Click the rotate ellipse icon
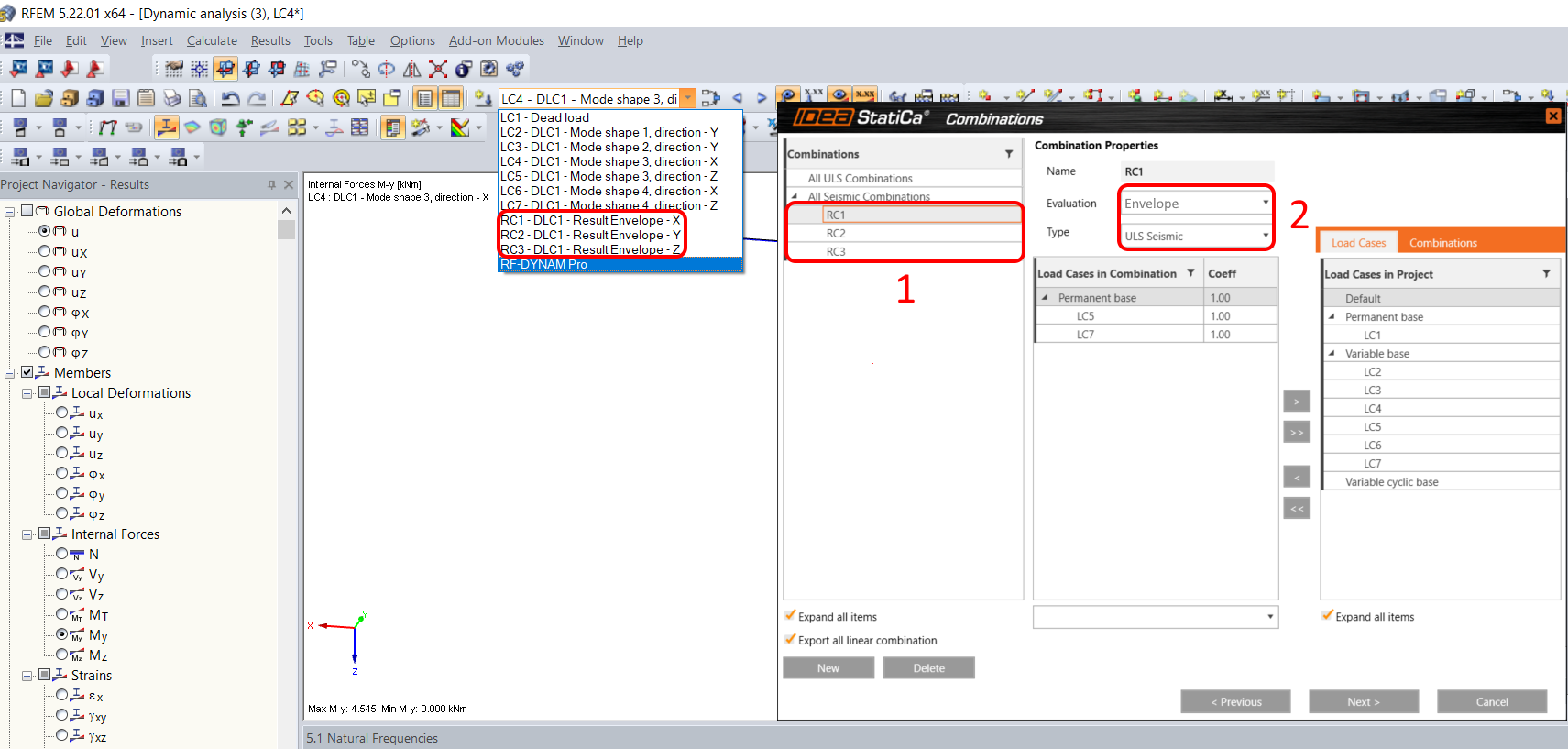The height and width of the screenshot is (749, 1568). (x=387, y=69)
